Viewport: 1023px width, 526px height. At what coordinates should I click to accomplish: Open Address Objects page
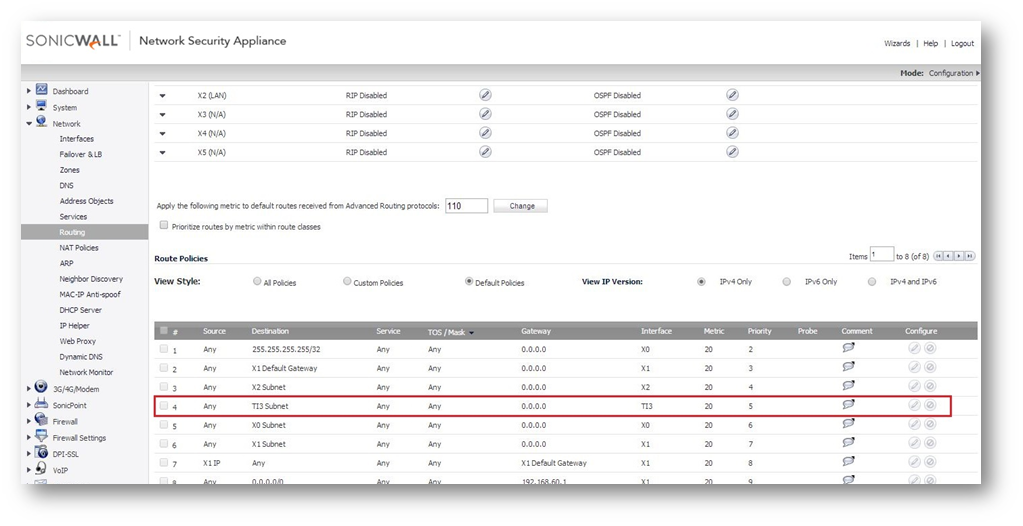click(x=86, y=201)
